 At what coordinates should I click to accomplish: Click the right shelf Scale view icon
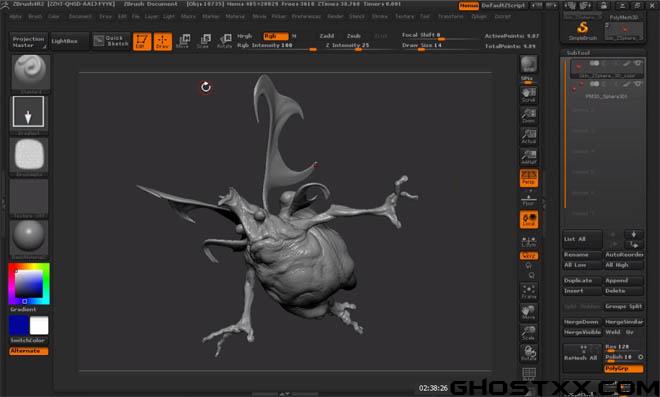coord(529,333)
